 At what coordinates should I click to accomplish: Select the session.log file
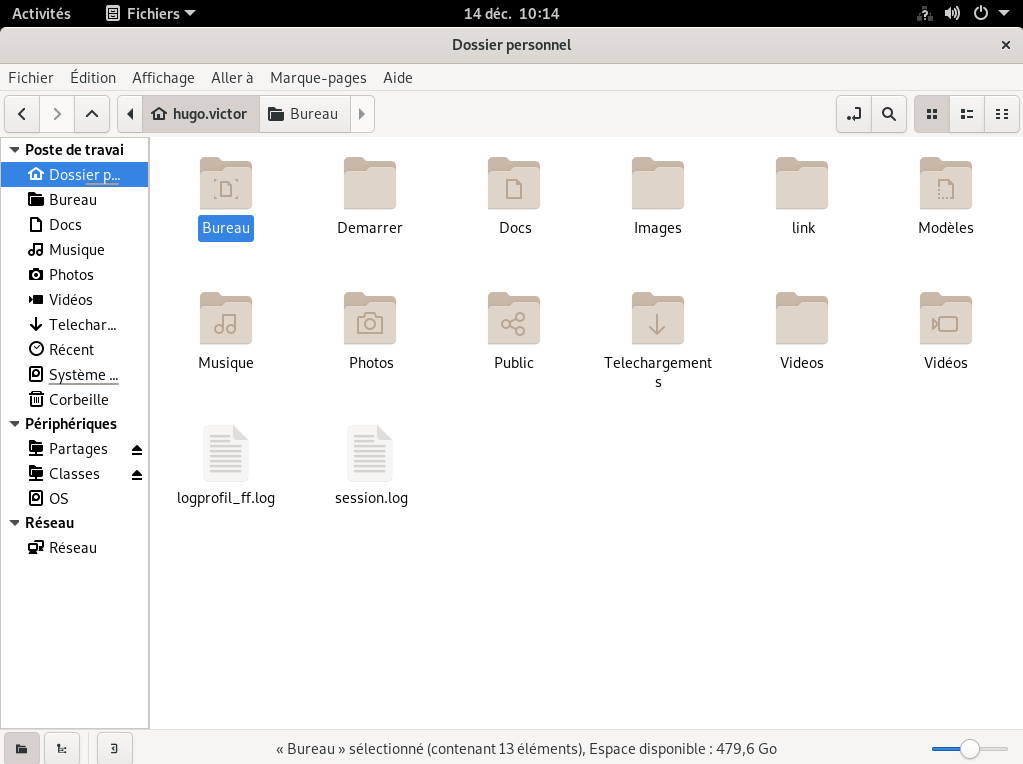371,467
